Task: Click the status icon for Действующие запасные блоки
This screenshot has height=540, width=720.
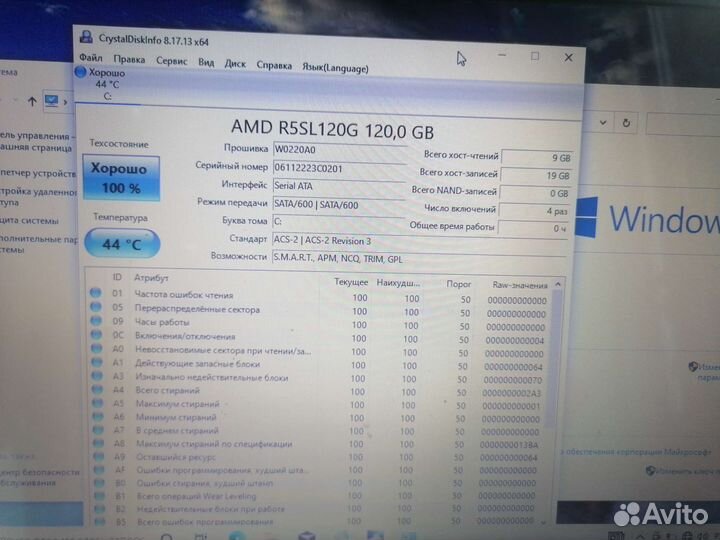Action: (x=97, y=362)
